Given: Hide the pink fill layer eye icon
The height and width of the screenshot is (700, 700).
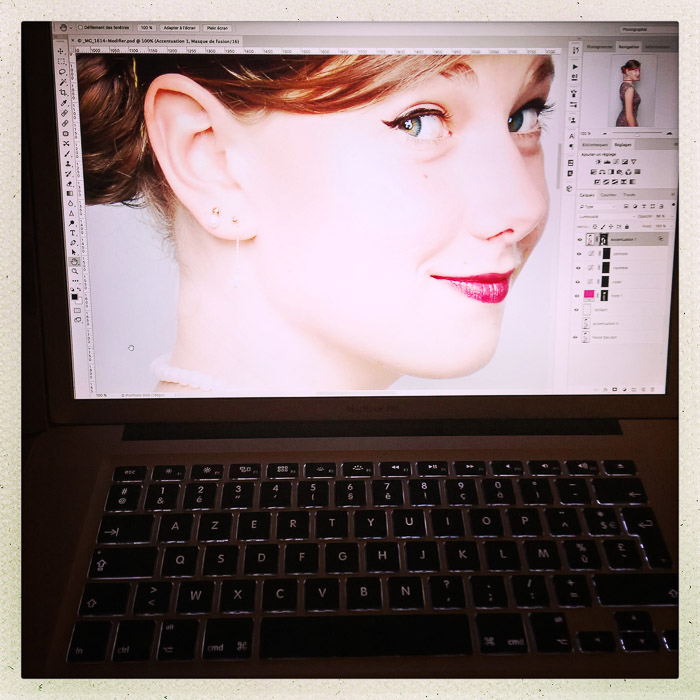Looking at the screenshot, I should (577, 296).
